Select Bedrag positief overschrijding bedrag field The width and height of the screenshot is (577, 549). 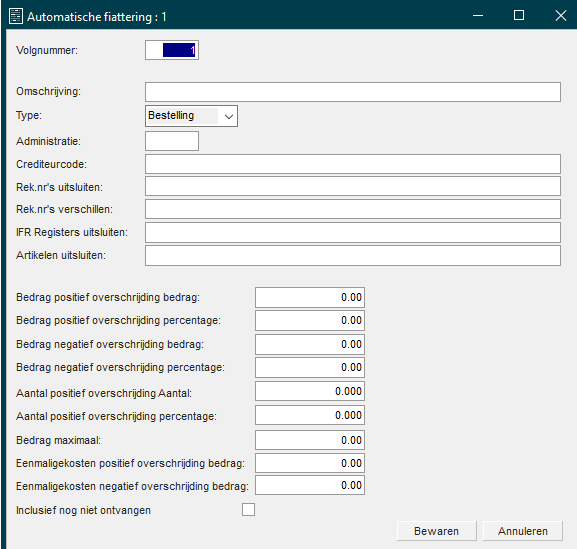pos(310,297)
